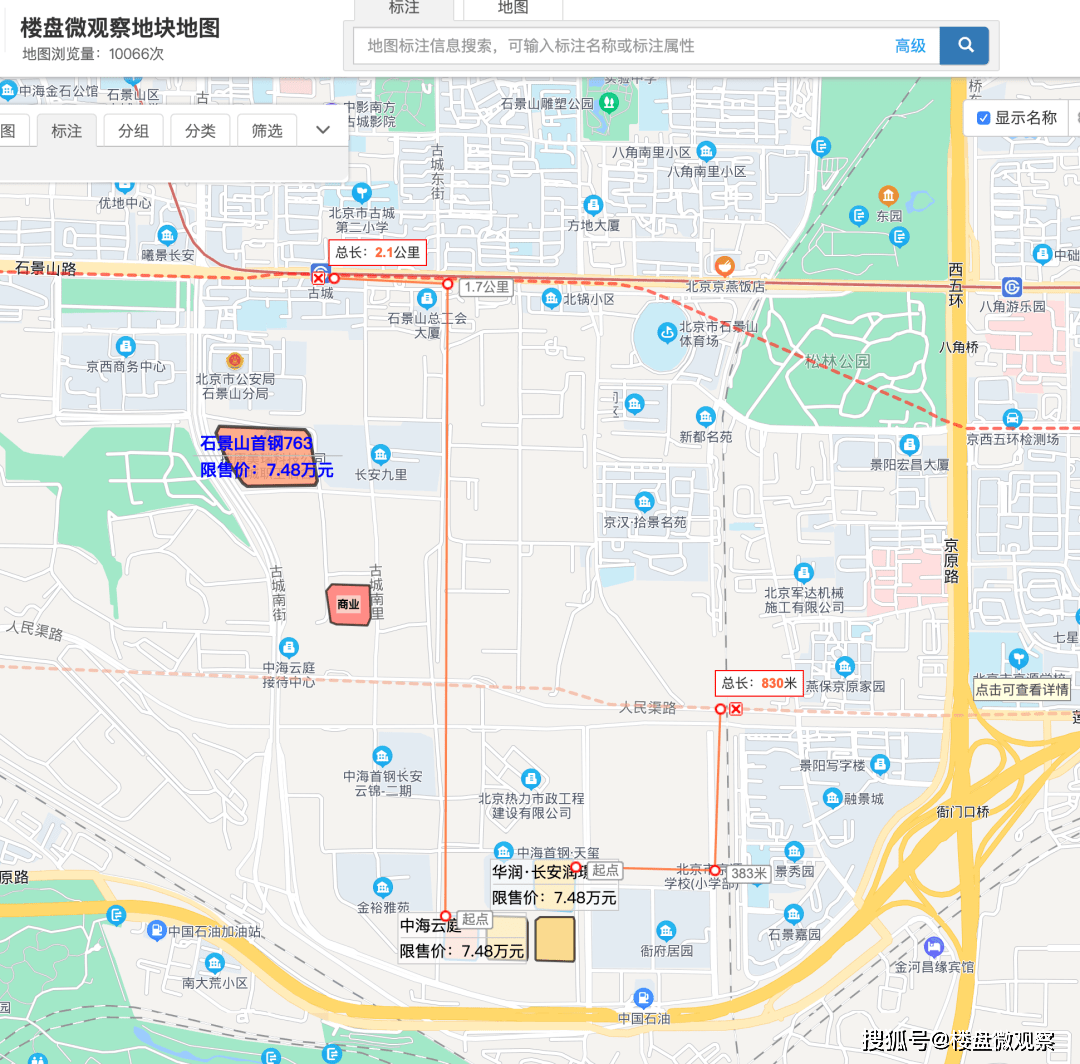This screenshot has width=1080, height=1064.
Task: Open the 筛选 filter panel
Action: coord(267,131)
